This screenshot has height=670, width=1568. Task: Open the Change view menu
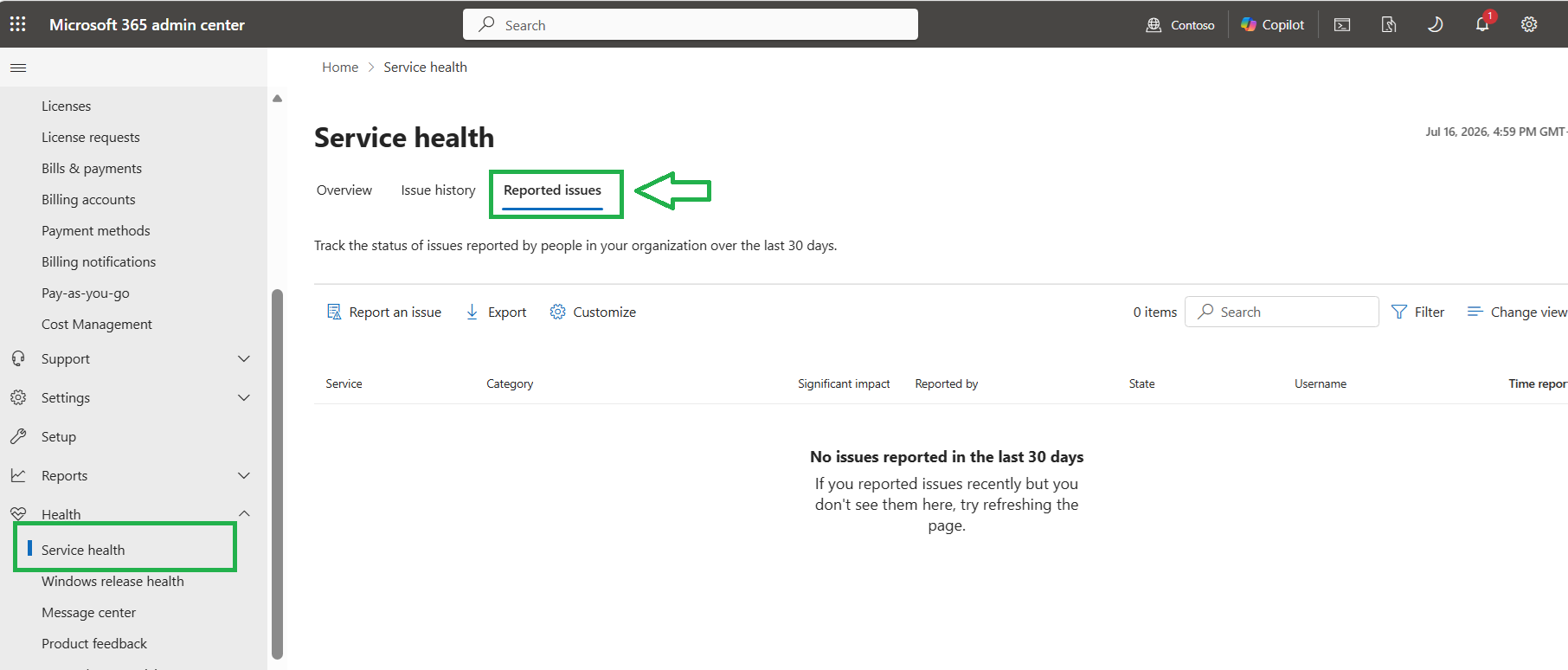tap(1517, 312)
